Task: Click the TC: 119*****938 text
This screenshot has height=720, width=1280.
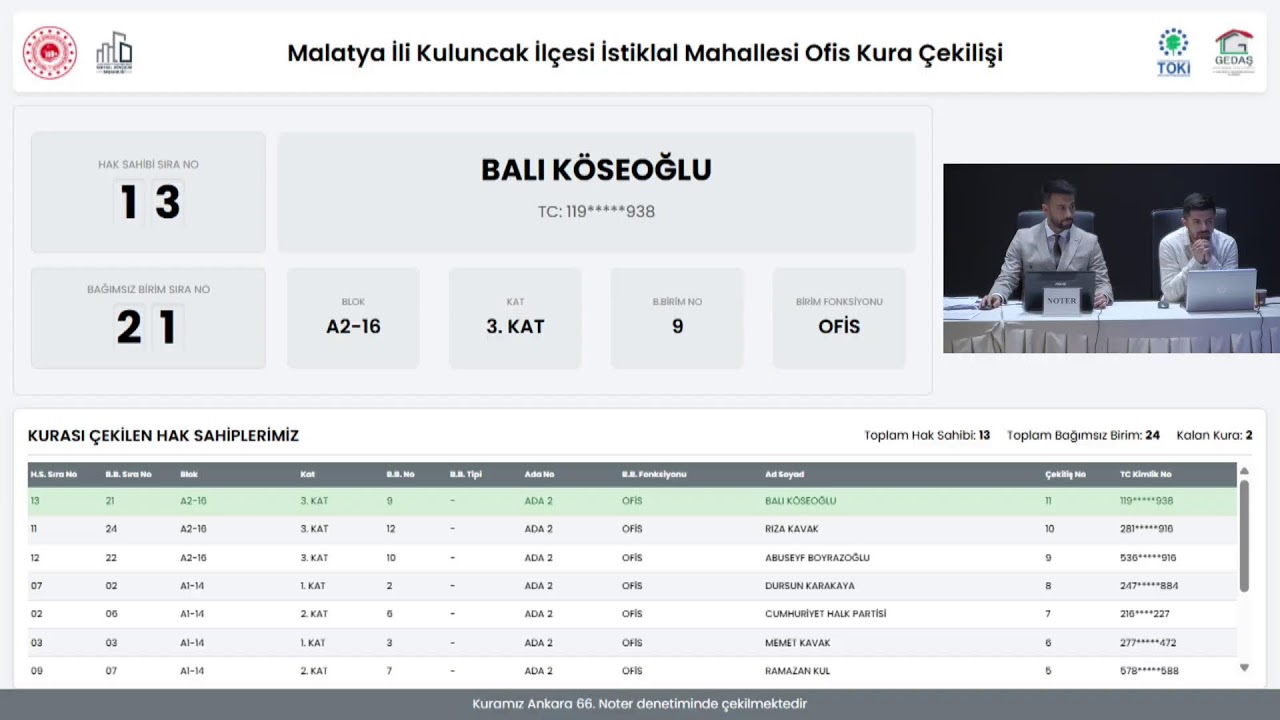Action: pyautogui.click(x=596, y=212)
